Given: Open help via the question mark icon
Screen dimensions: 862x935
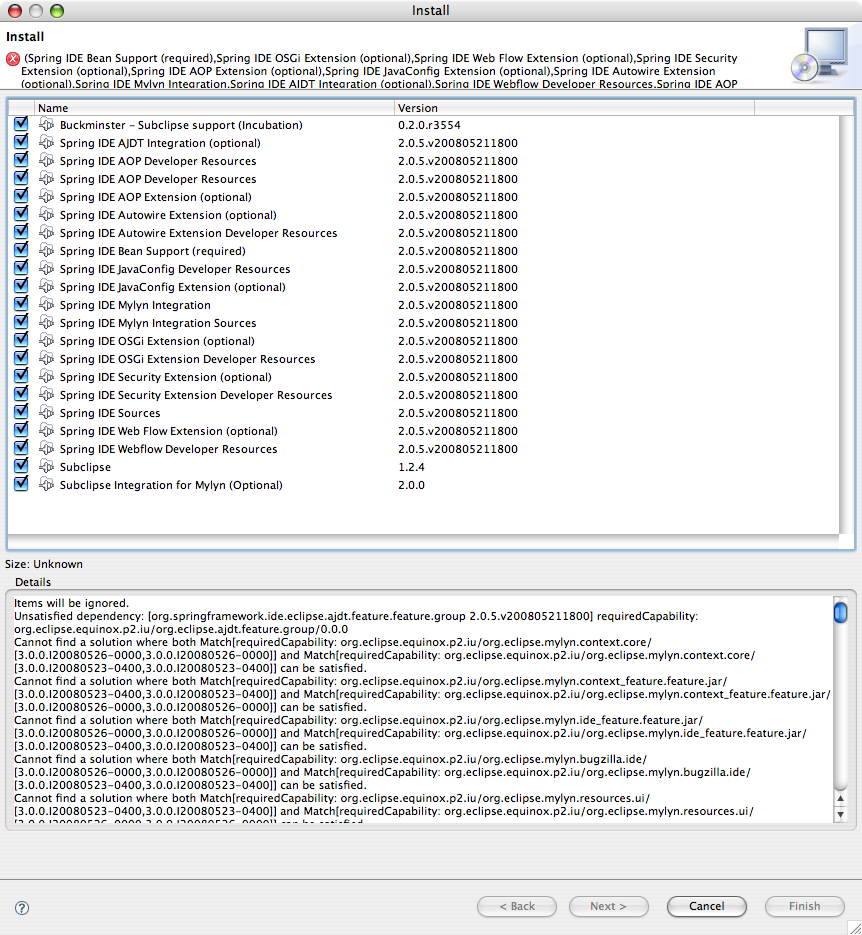Looking at the screenshot, I should (x=21, y=908).
